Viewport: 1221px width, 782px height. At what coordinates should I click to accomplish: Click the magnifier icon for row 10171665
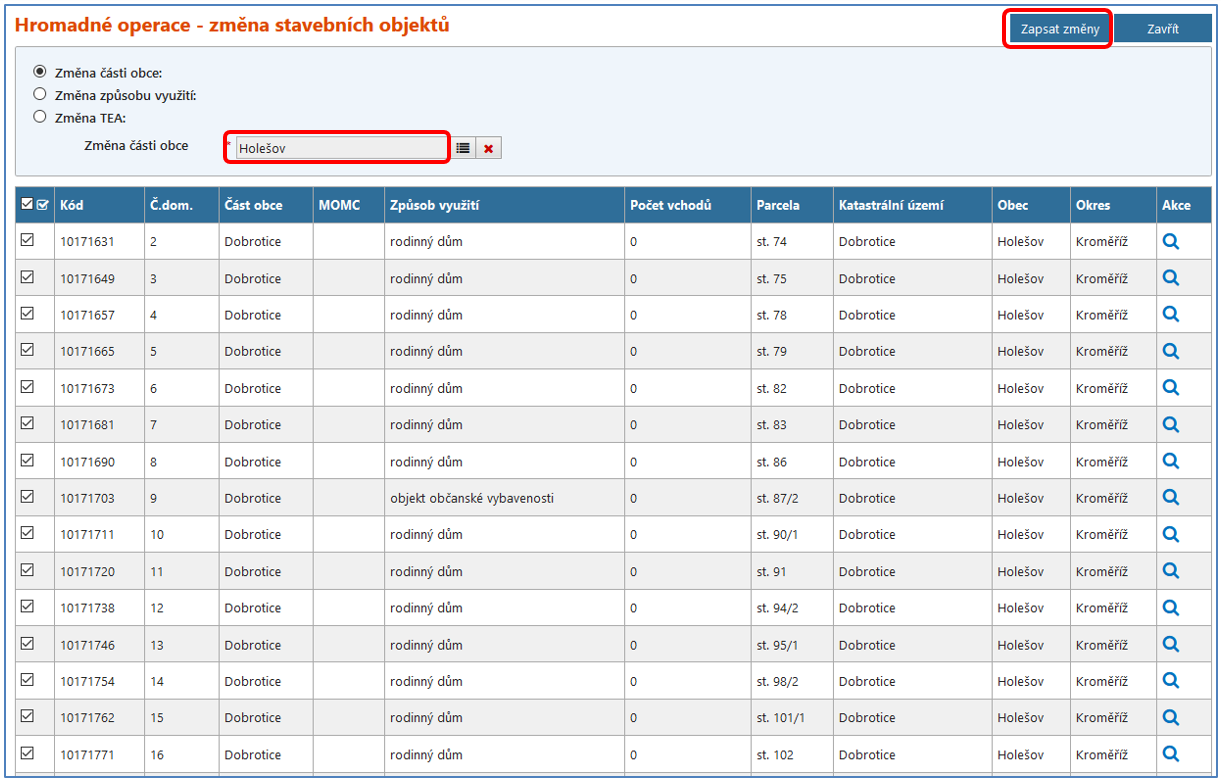[1170, 351]
